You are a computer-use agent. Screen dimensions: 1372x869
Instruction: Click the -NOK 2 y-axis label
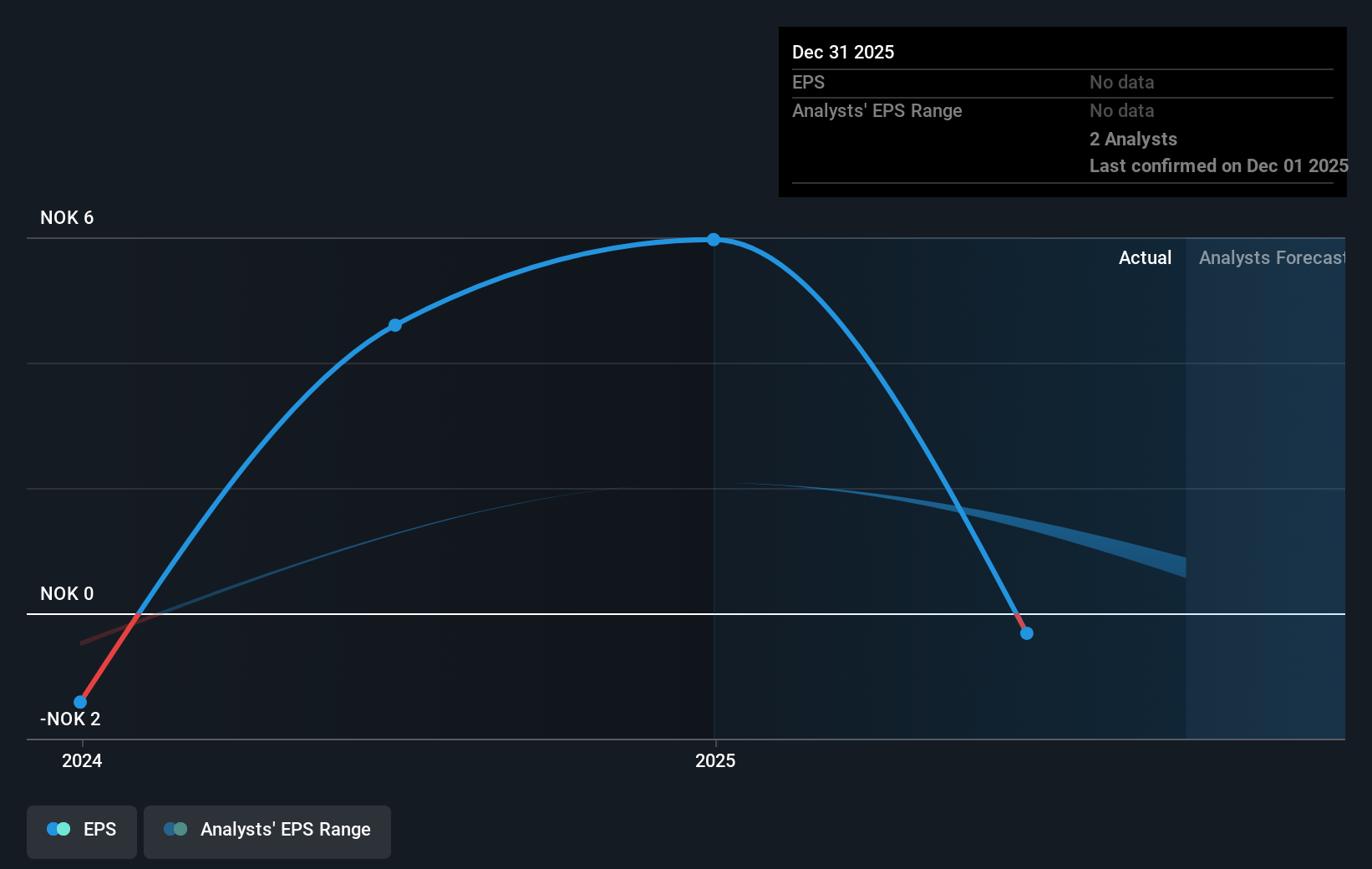click(x=70, y=719)
